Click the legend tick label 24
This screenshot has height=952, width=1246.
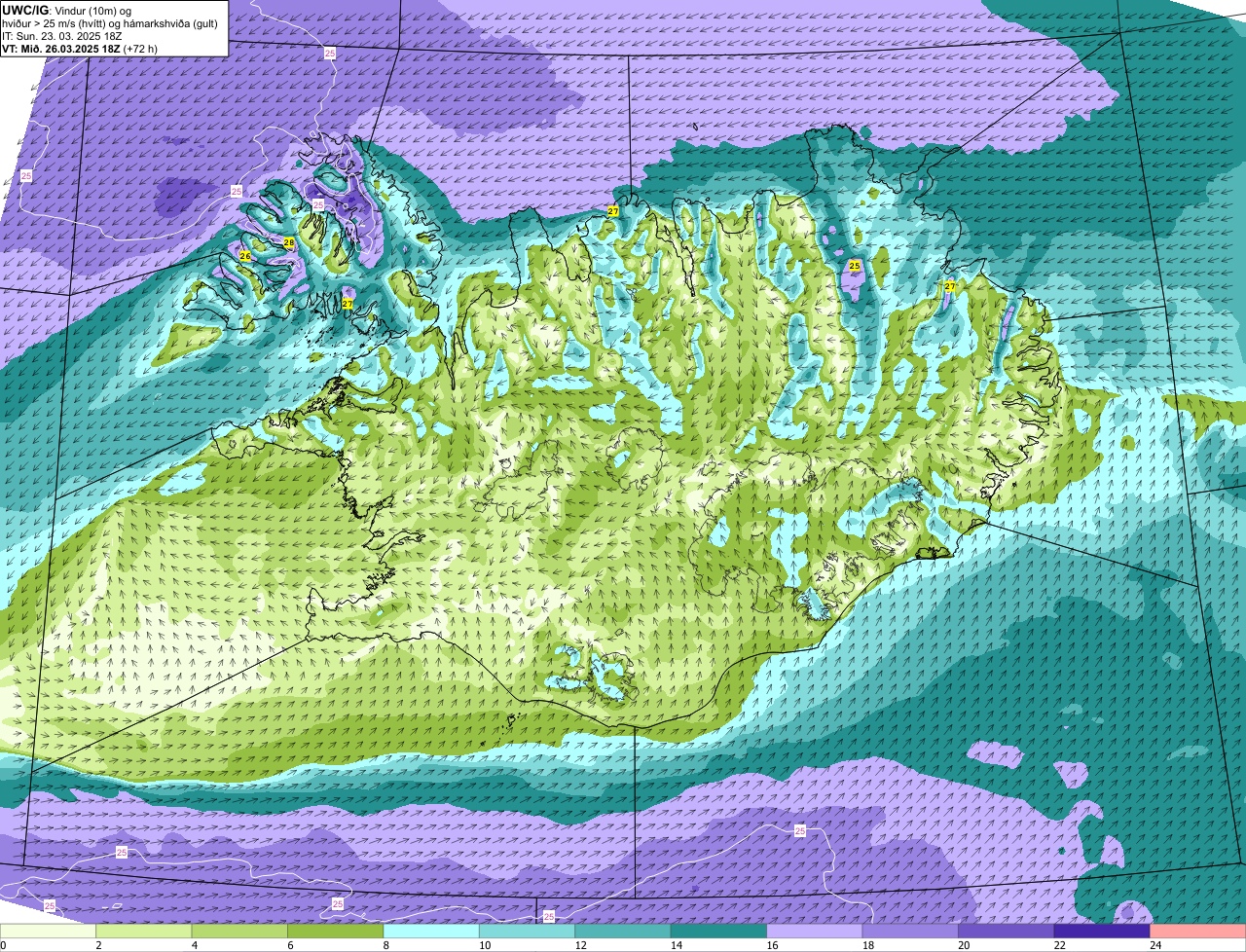pos(1154,945)
